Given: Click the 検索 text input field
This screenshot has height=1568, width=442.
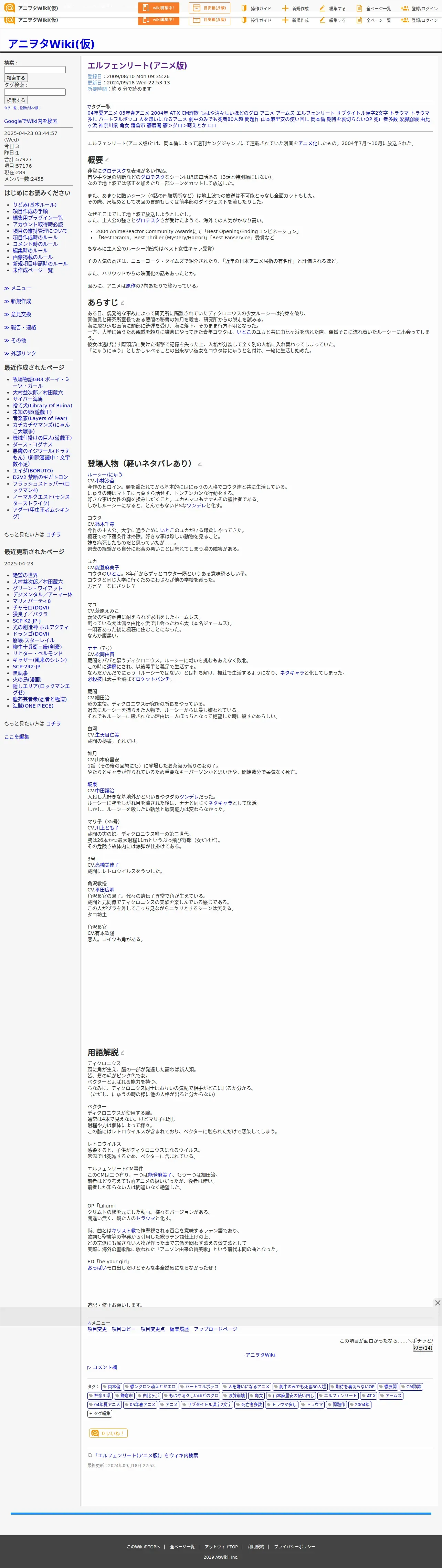Looking at the screenshot, I should tap(35, 70).
